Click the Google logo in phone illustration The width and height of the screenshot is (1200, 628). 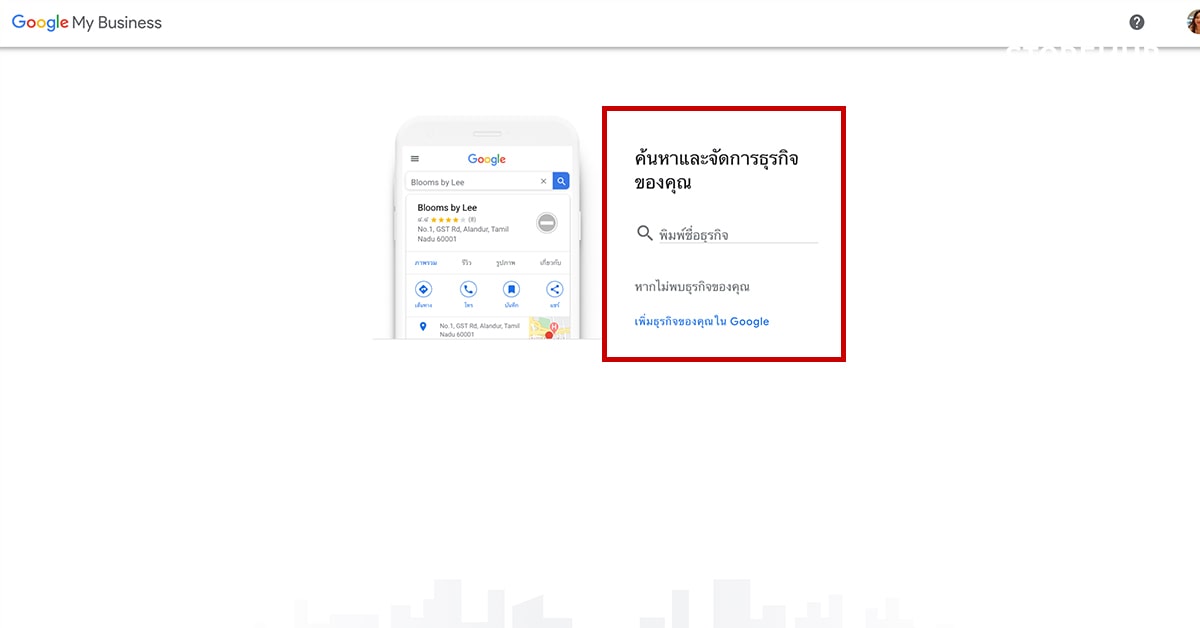[x=487, y=159]
